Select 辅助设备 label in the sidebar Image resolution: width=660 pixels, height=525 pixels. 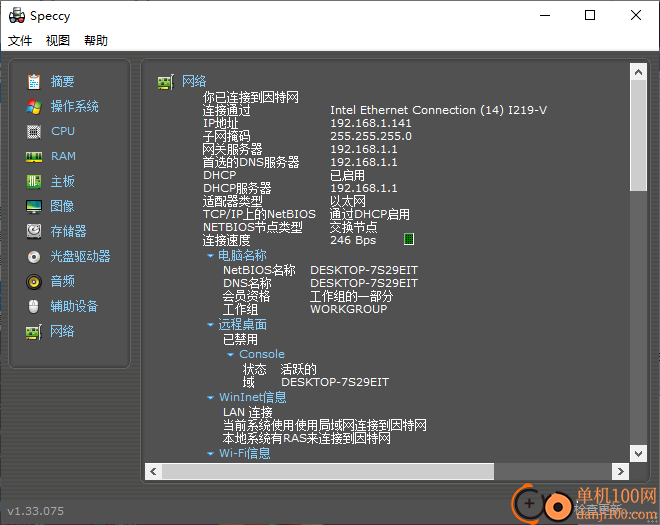(x=74, y=306)
